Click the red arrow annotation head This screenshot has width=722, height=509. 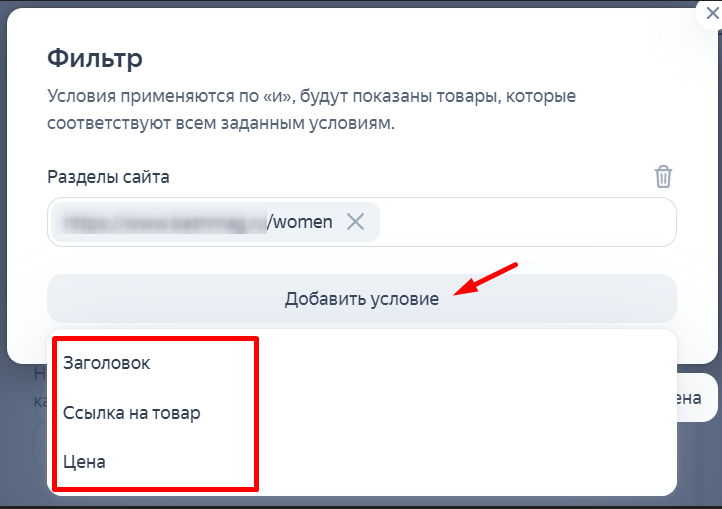pyautogui.click(x=461, y=292)
